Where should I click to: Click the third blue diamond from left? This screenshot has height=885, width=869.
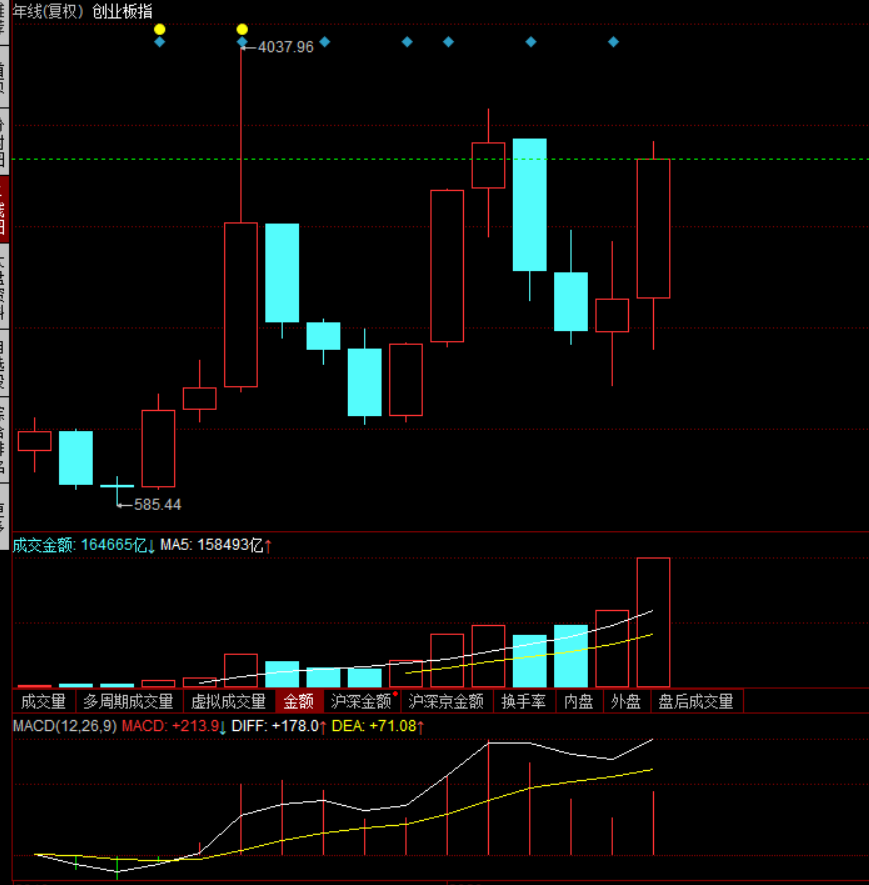325,42
